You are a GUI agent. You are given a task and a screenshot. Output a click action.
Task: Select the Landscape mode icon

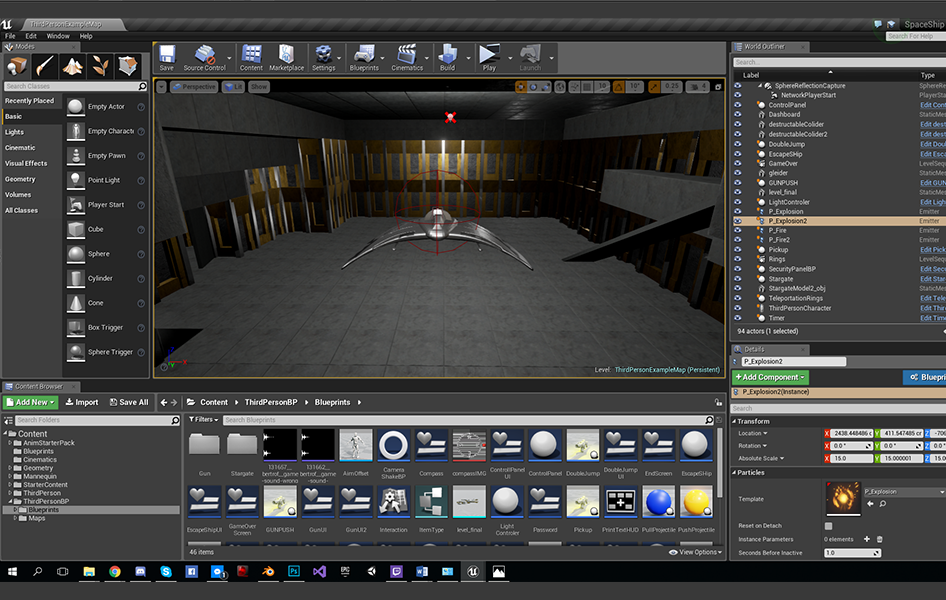click(x=73, y=66)
